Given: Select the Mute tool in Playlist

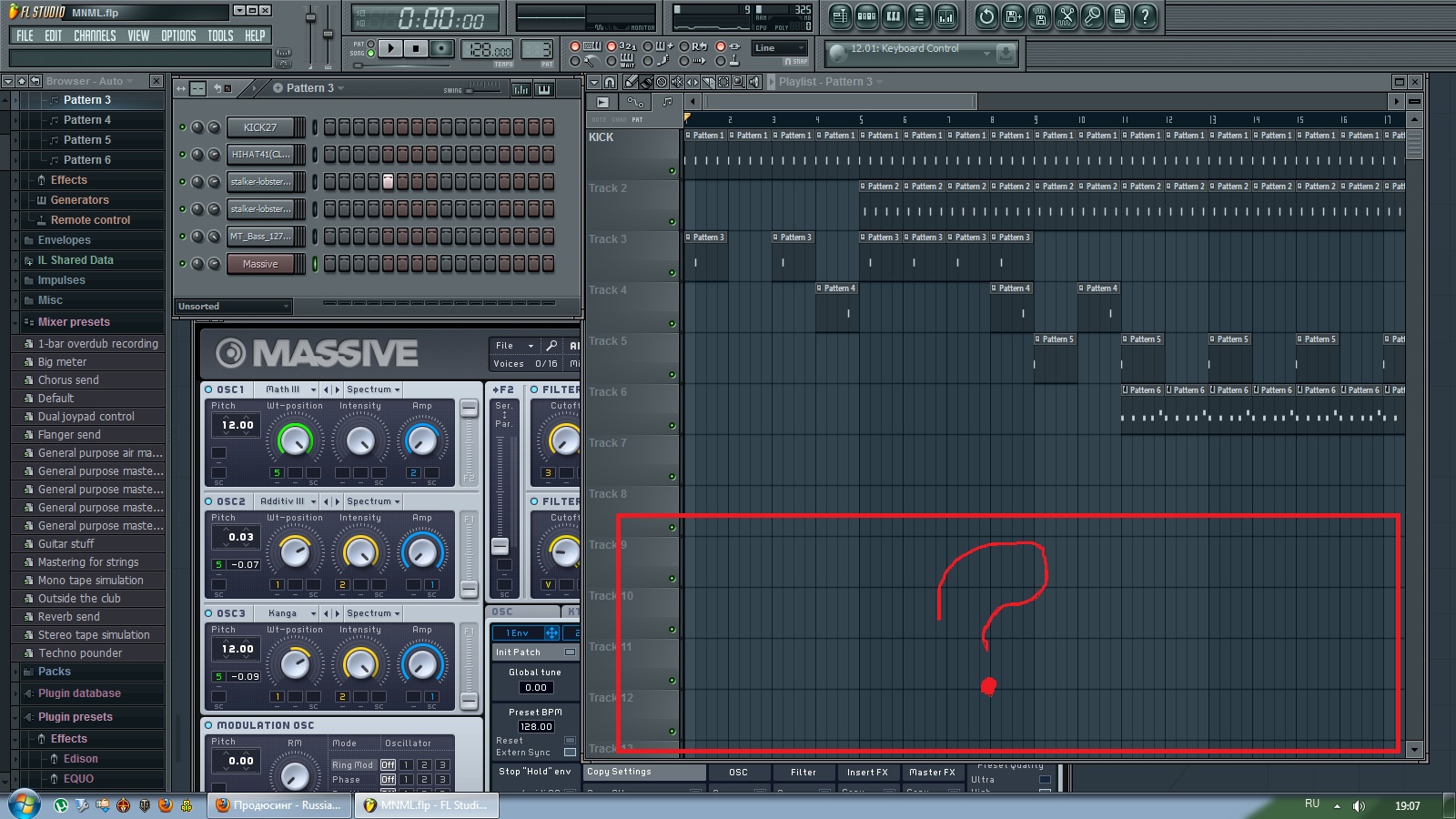Looking at the screenshot, I should 677,82.
